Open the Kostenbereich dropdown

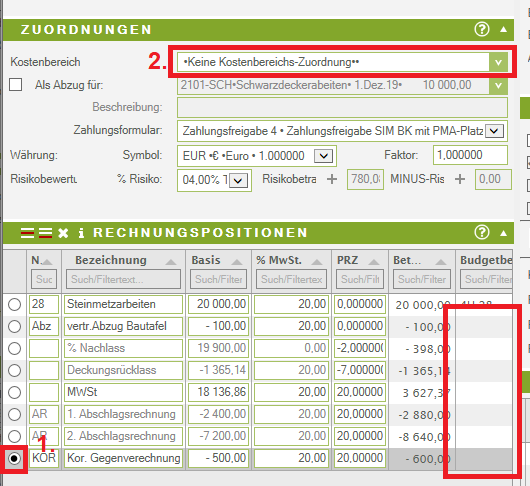[498, 62]
